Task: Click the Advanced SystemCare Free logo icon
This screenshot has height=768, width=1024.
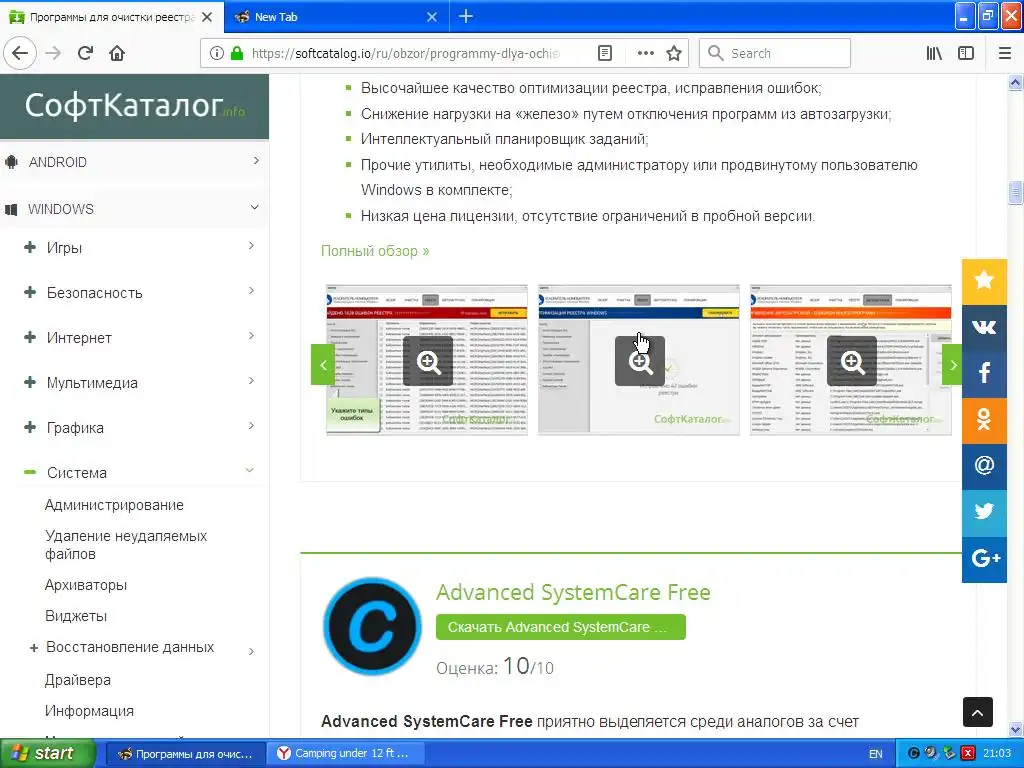Action: click(372, 626)
